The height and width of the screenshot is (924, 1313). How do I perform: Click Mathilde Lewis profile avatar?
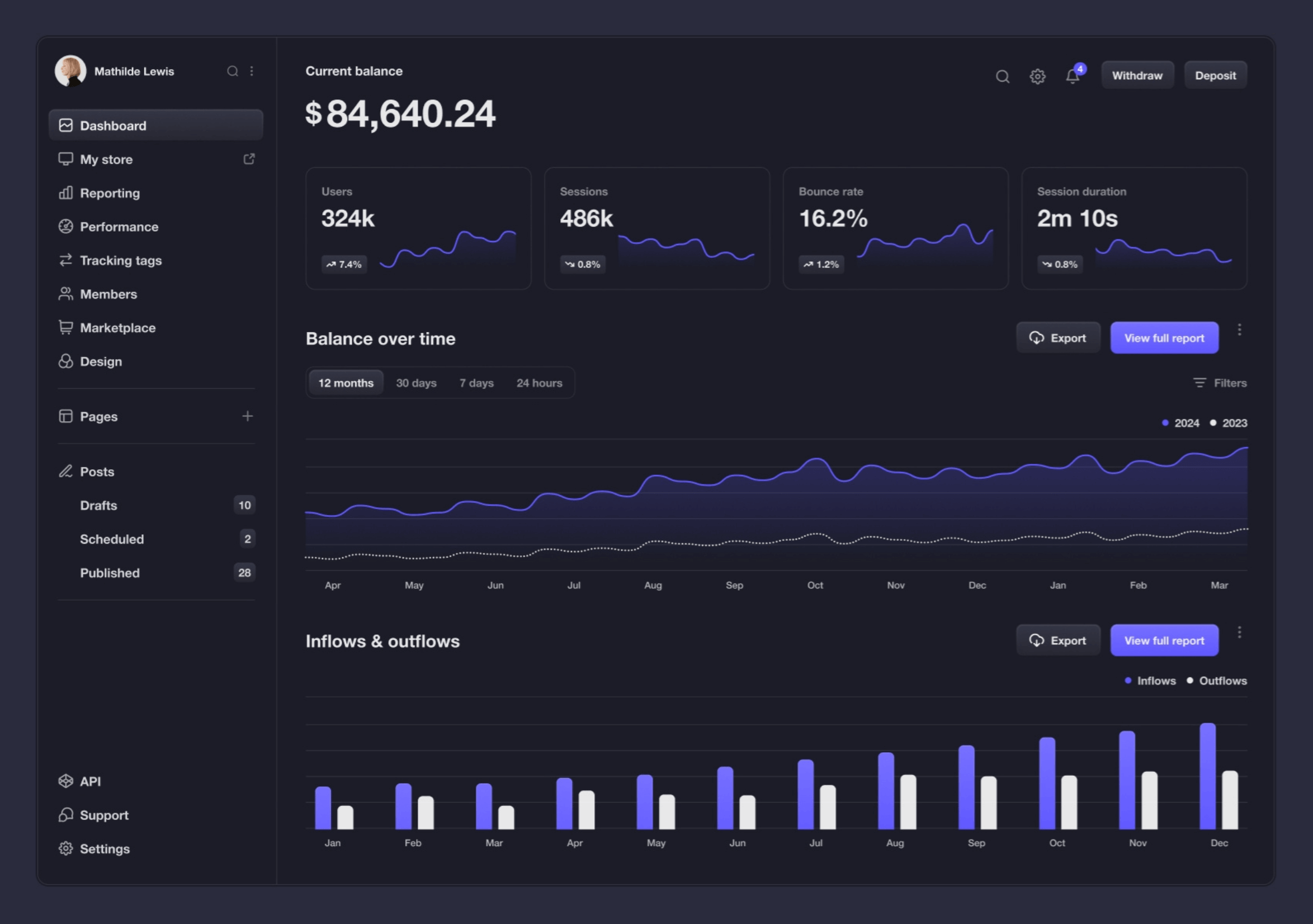coord(70,71)
